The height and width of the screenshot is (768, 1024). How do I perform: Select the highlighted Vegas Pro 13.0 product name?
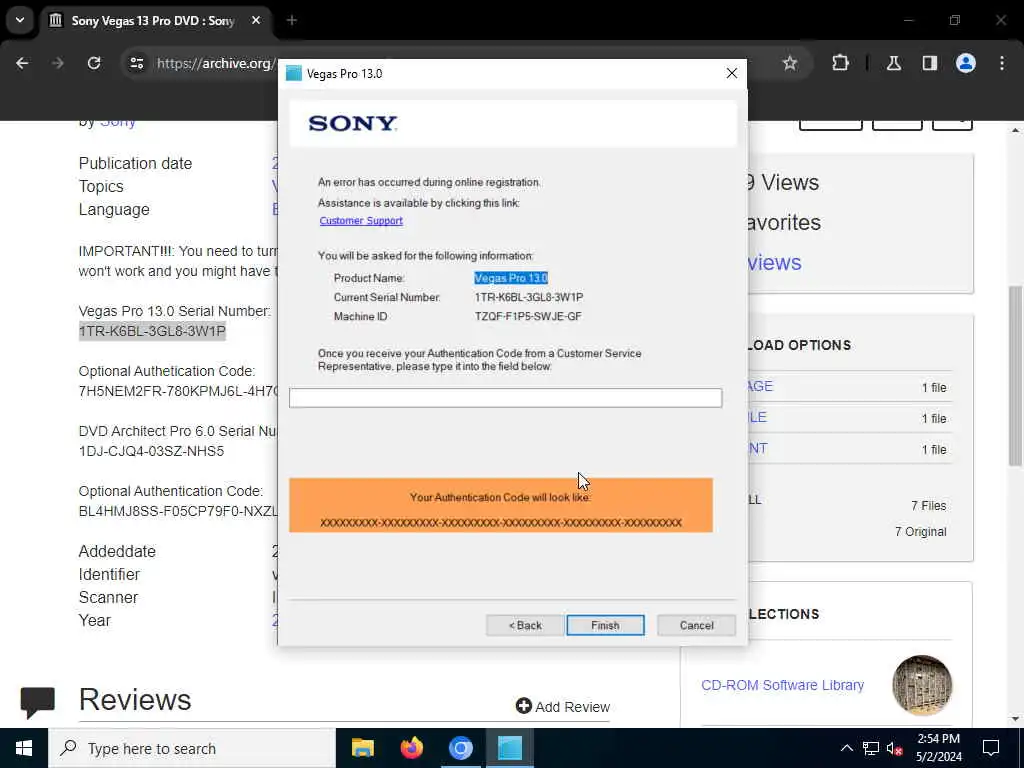[511, 278]
